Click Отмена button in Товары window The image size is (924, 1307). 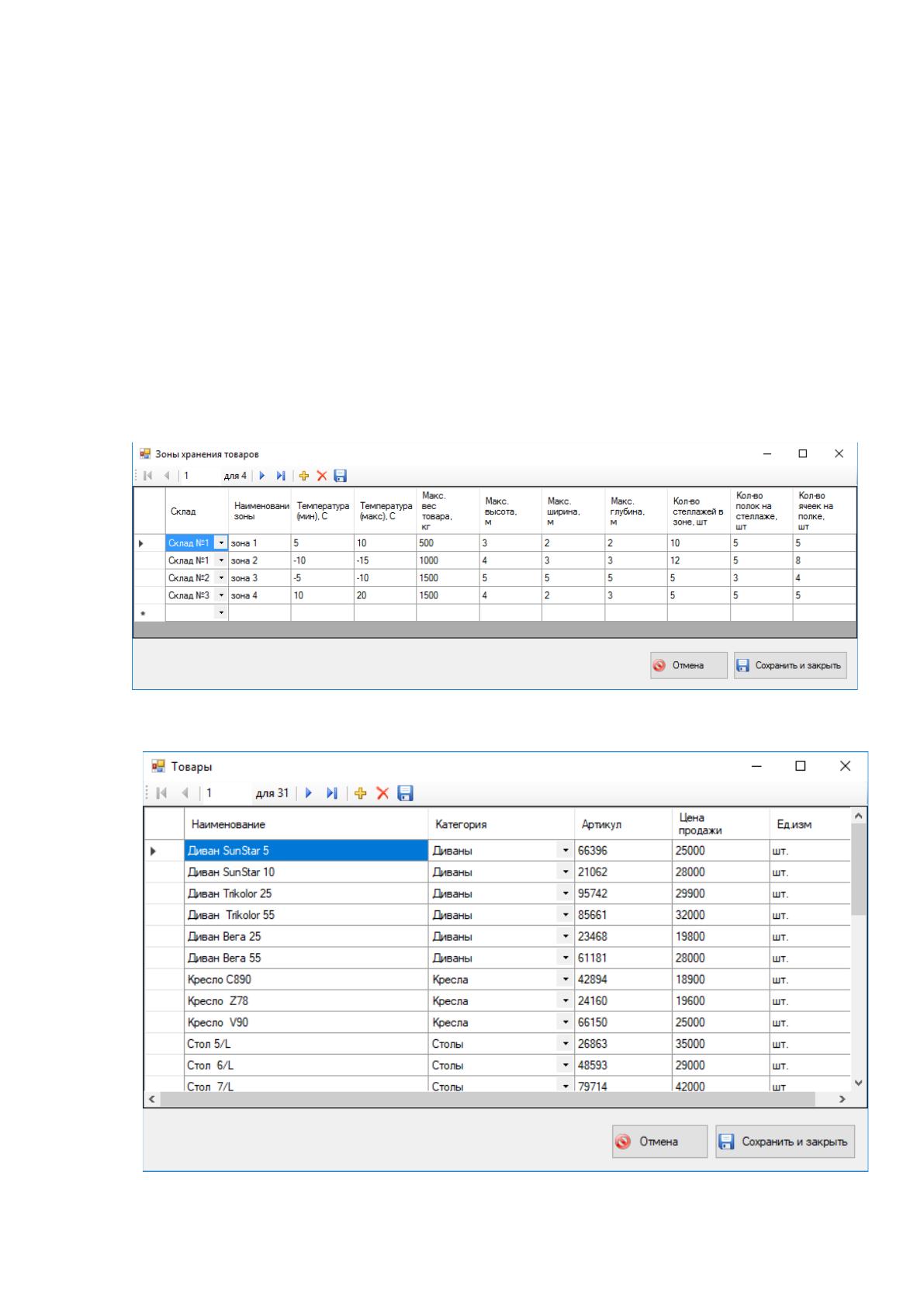point(659,1142)
